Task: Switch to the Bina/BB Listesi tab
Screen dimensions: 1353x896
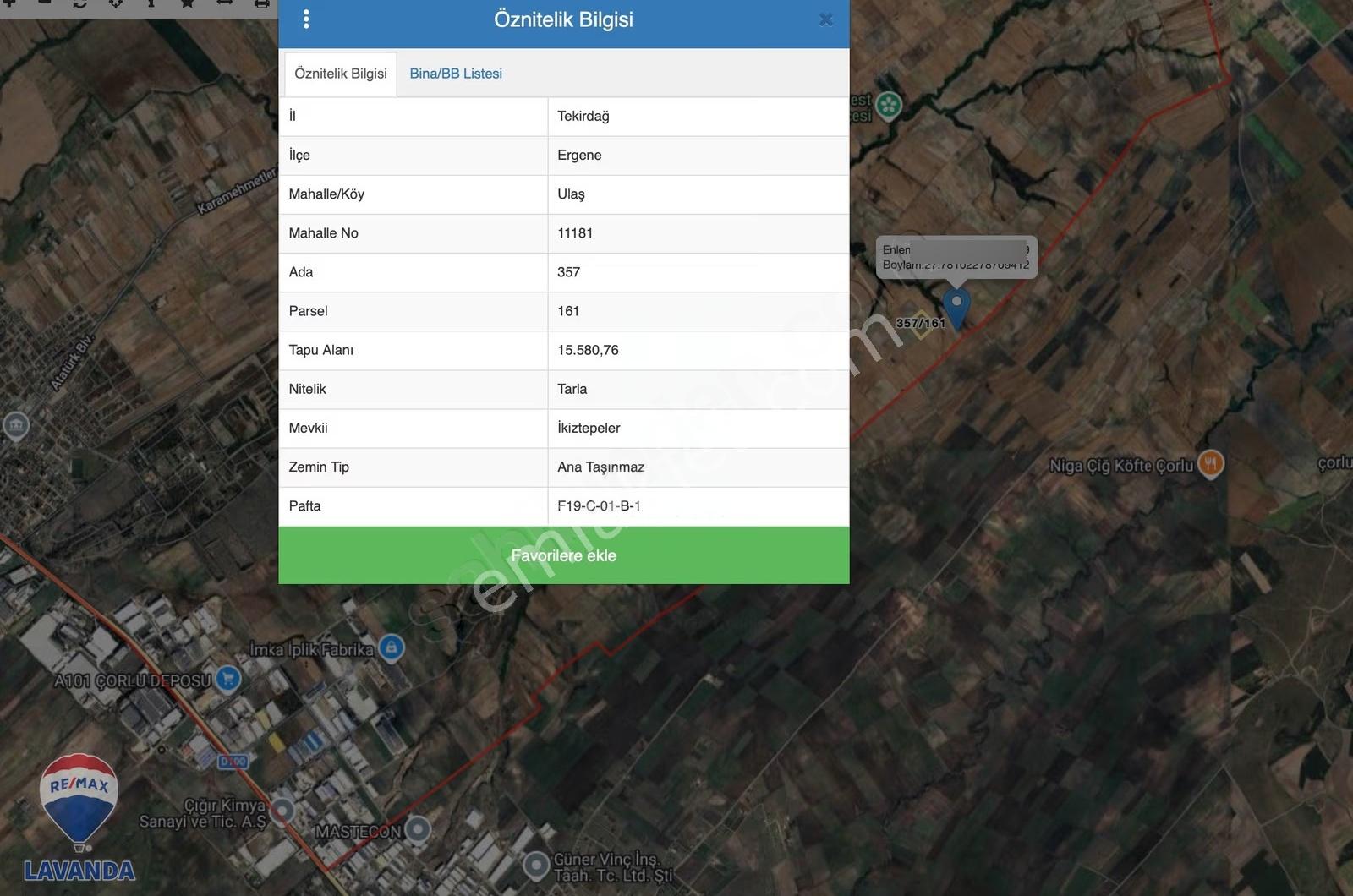Action: point(456,74)
